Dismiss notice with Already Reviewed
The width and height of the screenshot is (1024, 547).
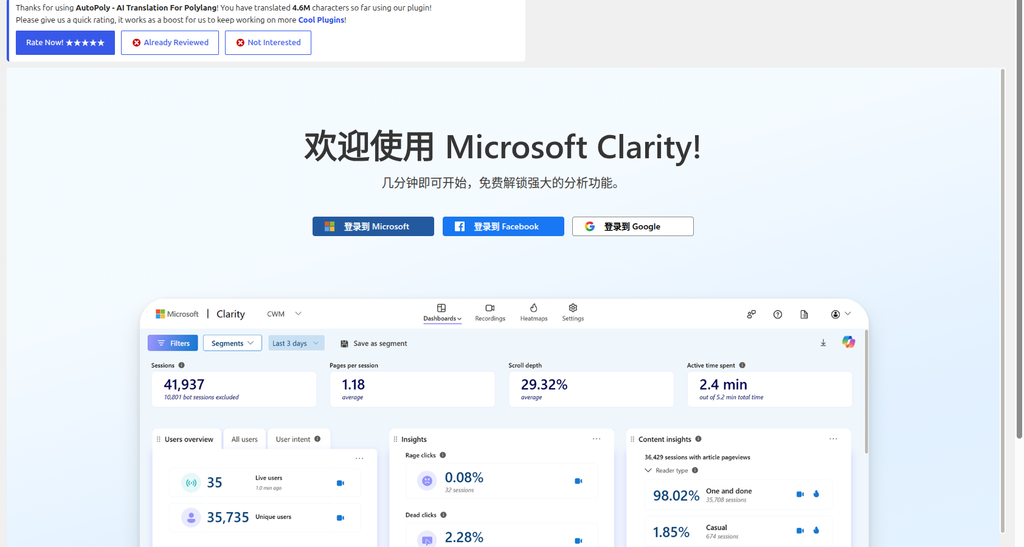pyautogui.click(x=170, y=42)
